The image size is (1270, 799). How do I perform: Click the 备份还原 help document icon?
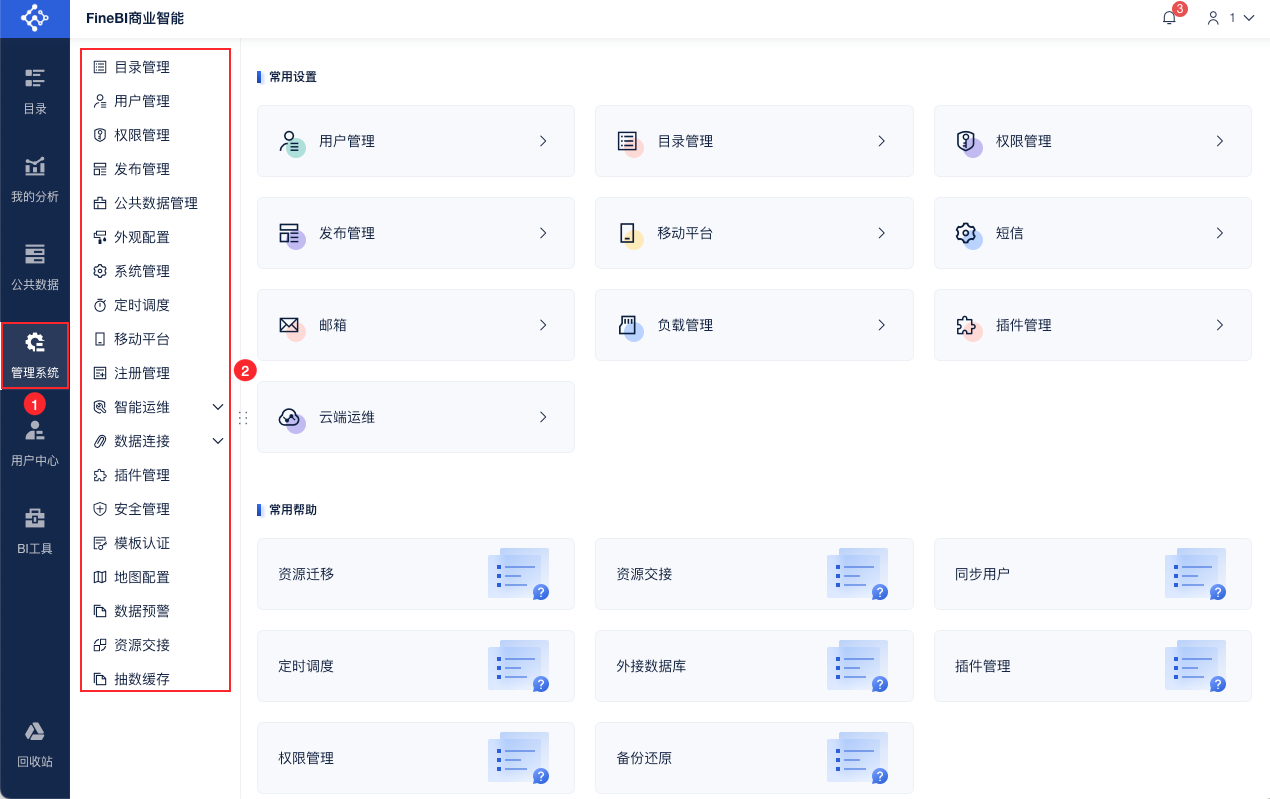coord(858,758)
